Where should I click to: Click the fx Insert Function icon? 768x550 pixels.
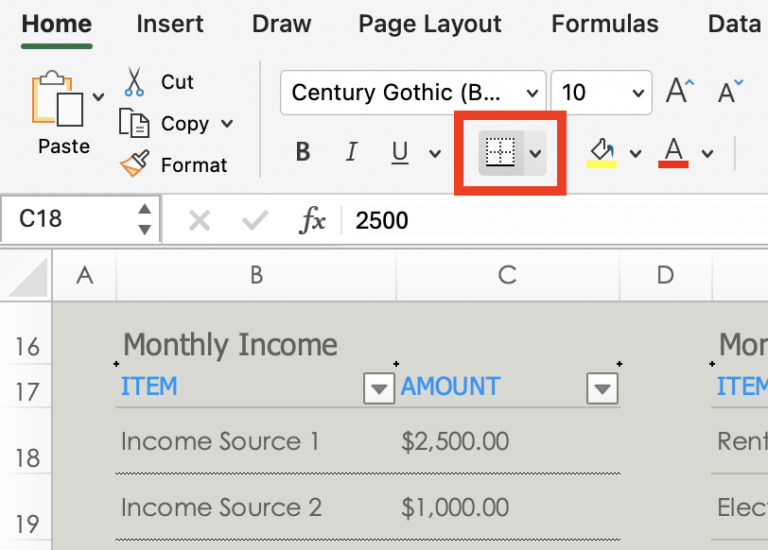[312, 220]
